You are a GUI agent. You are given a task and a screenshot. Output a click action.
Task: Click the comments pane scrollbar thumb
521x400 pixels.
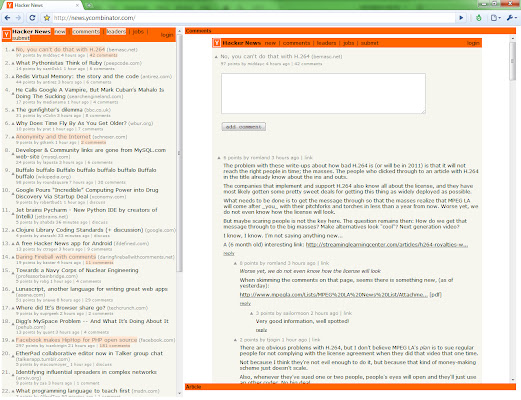coord(513,61)
